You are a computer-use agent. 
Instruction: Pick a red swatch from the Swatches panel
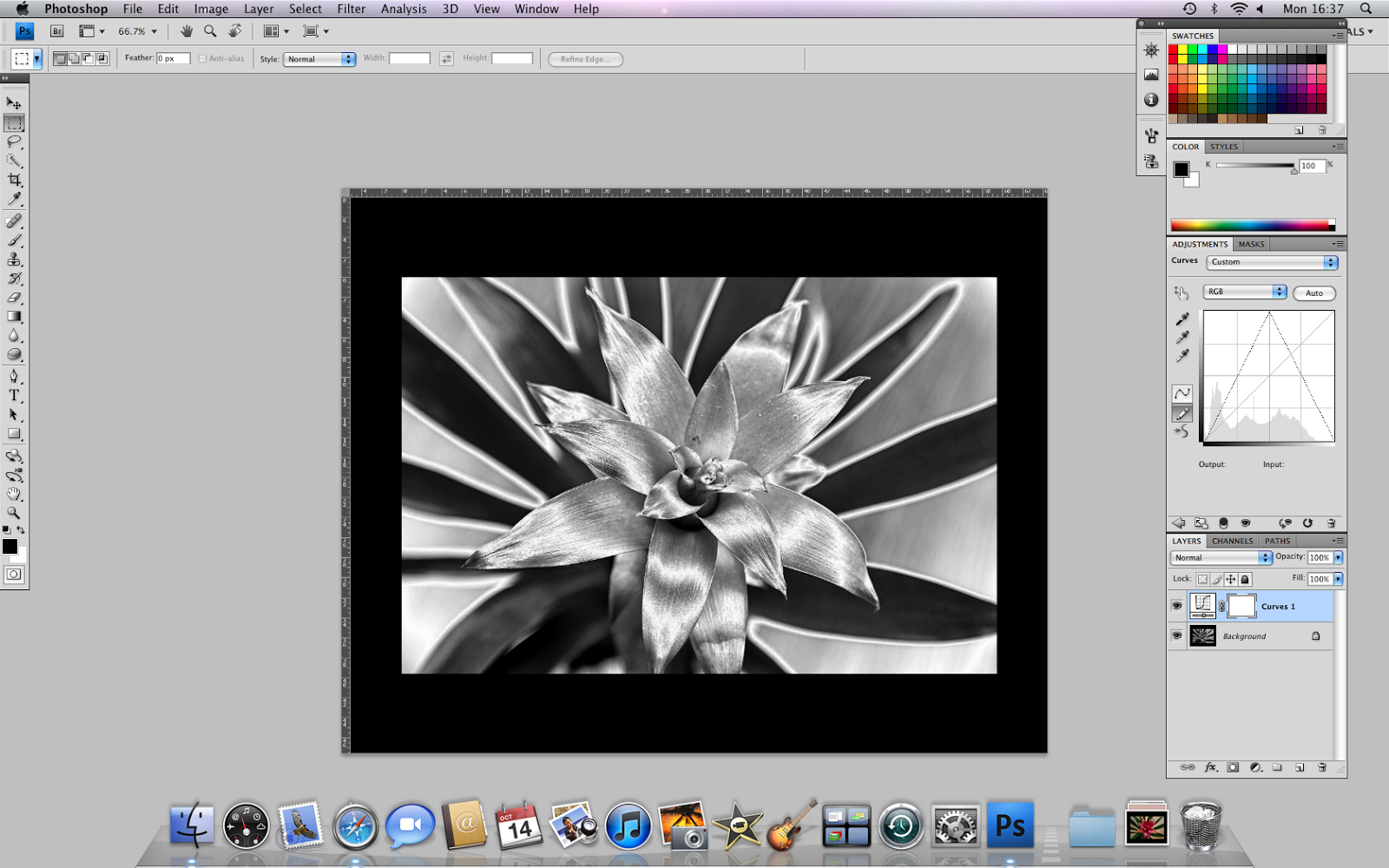(x=1174, y=50)
